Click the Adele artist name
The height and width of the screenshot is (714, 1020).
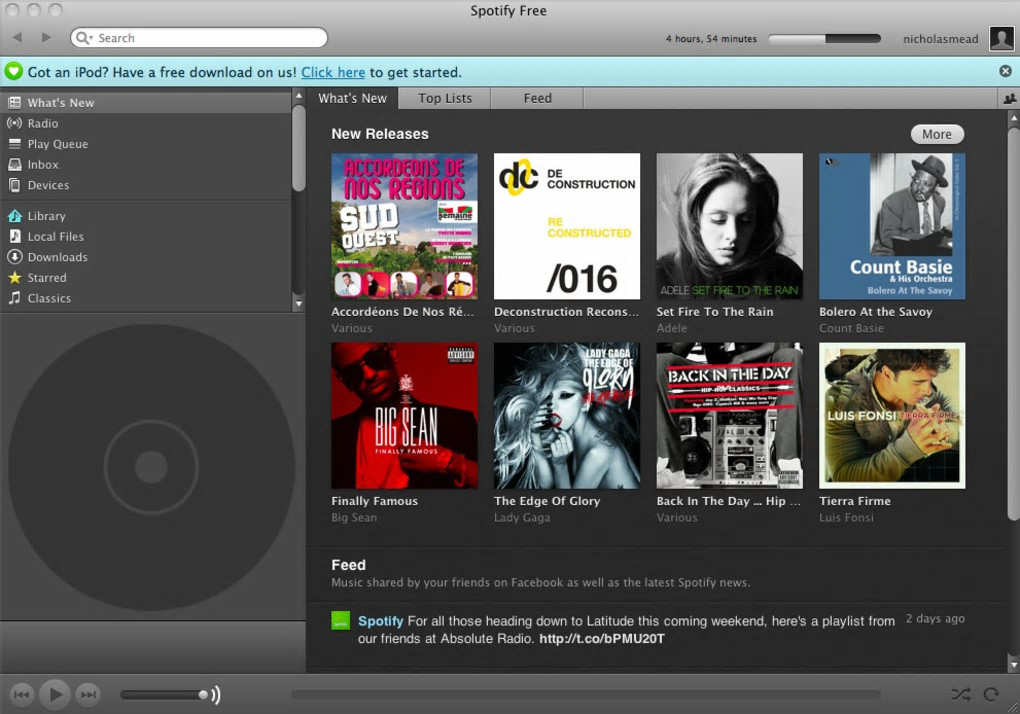(671, 328)
